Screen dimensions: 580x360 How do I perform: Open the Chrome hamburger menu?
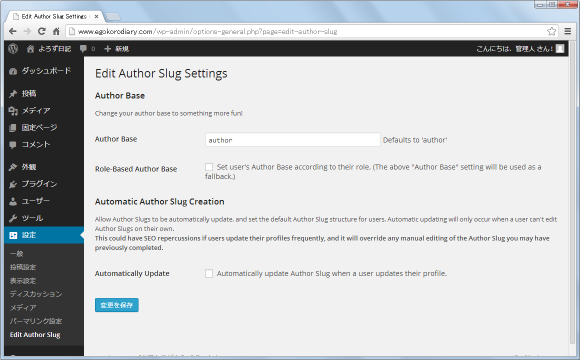[x=568, y=31]
